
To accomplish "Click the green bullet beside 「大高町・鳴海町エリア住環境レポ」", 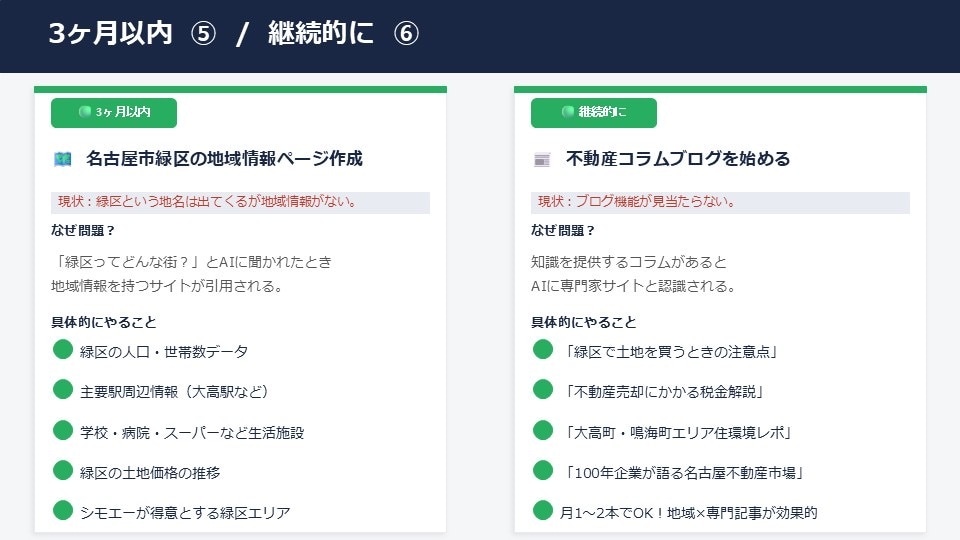I will click(x=543, y=430).
